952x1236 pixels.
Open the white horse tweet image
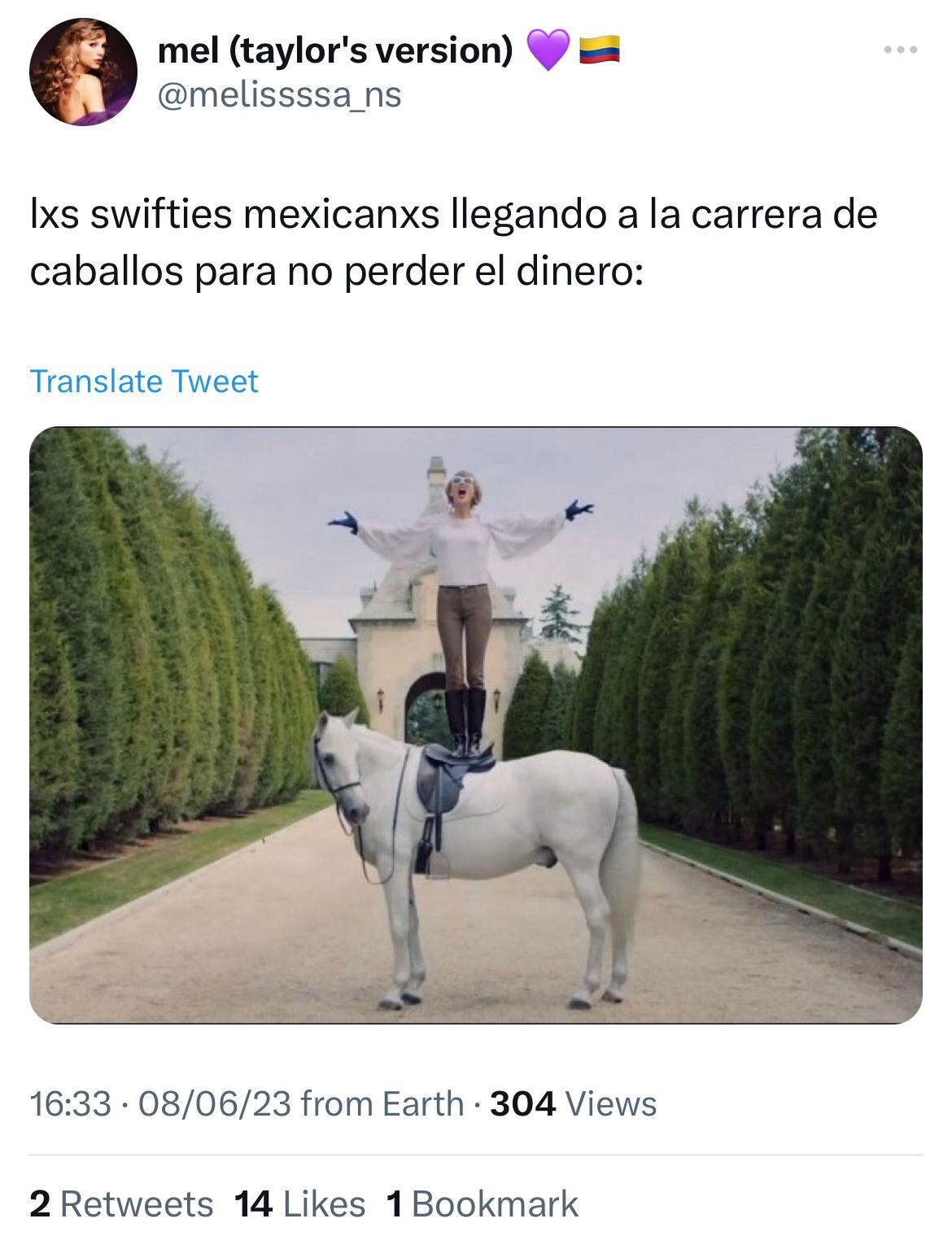pyautogui.click(x=476, y=725)
